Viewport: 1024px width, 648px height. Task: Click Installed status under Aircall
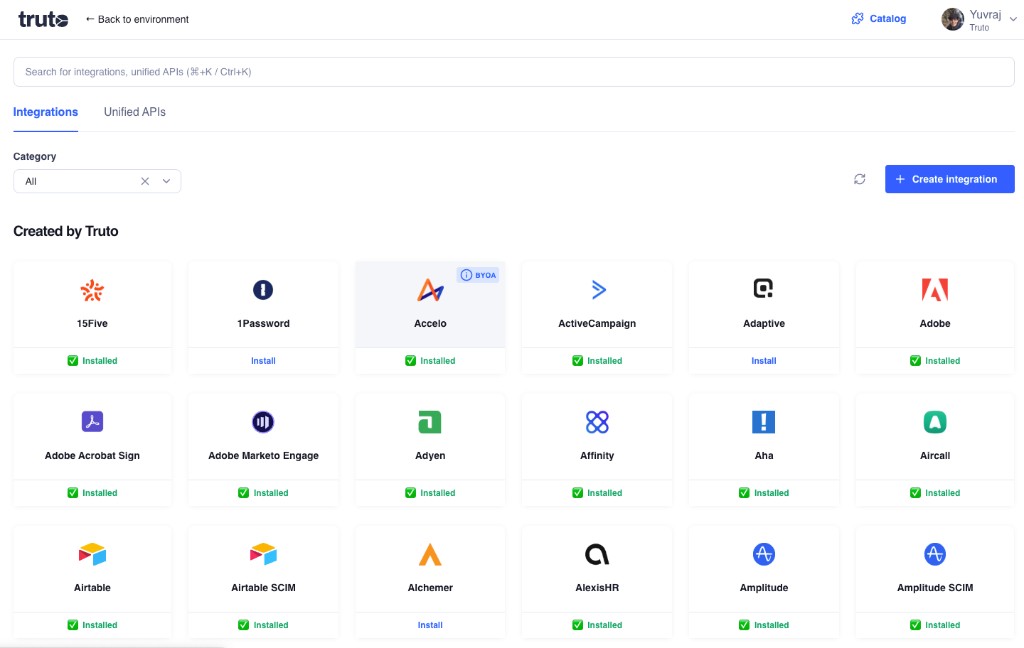pos(935,493)
